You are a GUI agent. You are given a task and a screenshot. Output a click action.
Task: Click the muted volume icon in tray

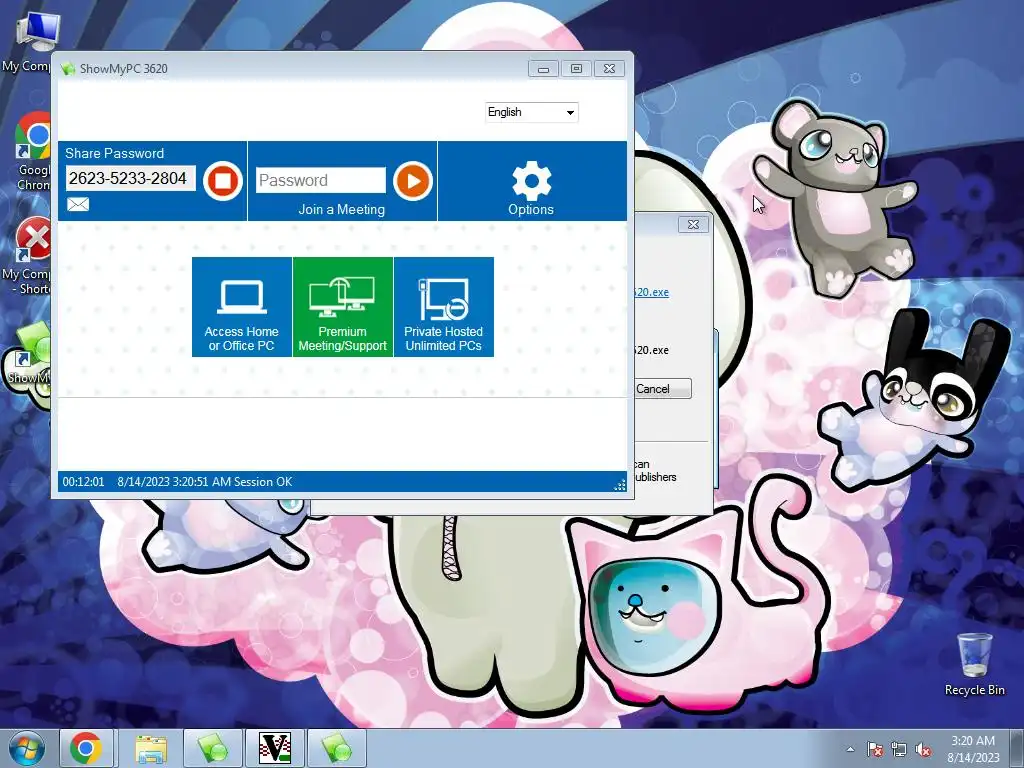[923, 749]
